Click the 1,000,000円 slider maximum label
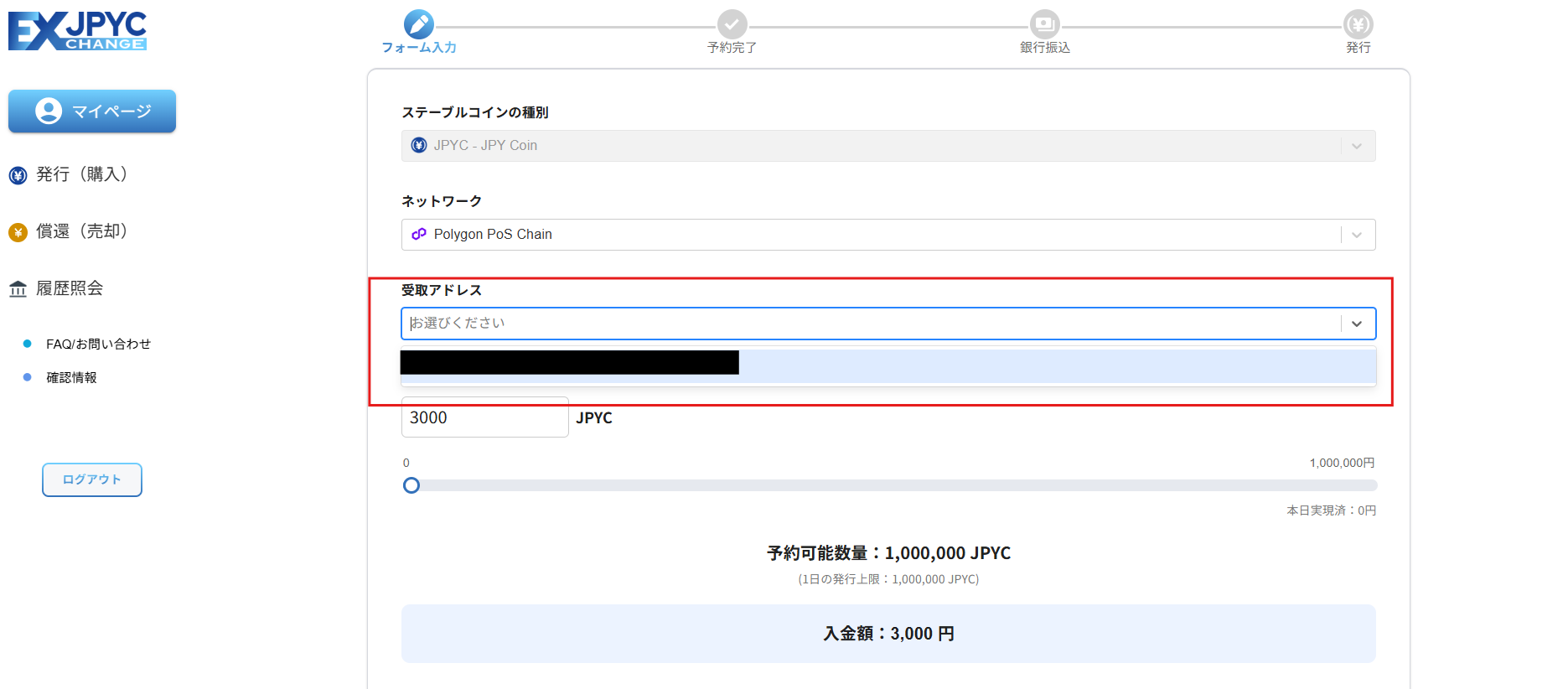 pyautogui.click(x=1342, y=463)
